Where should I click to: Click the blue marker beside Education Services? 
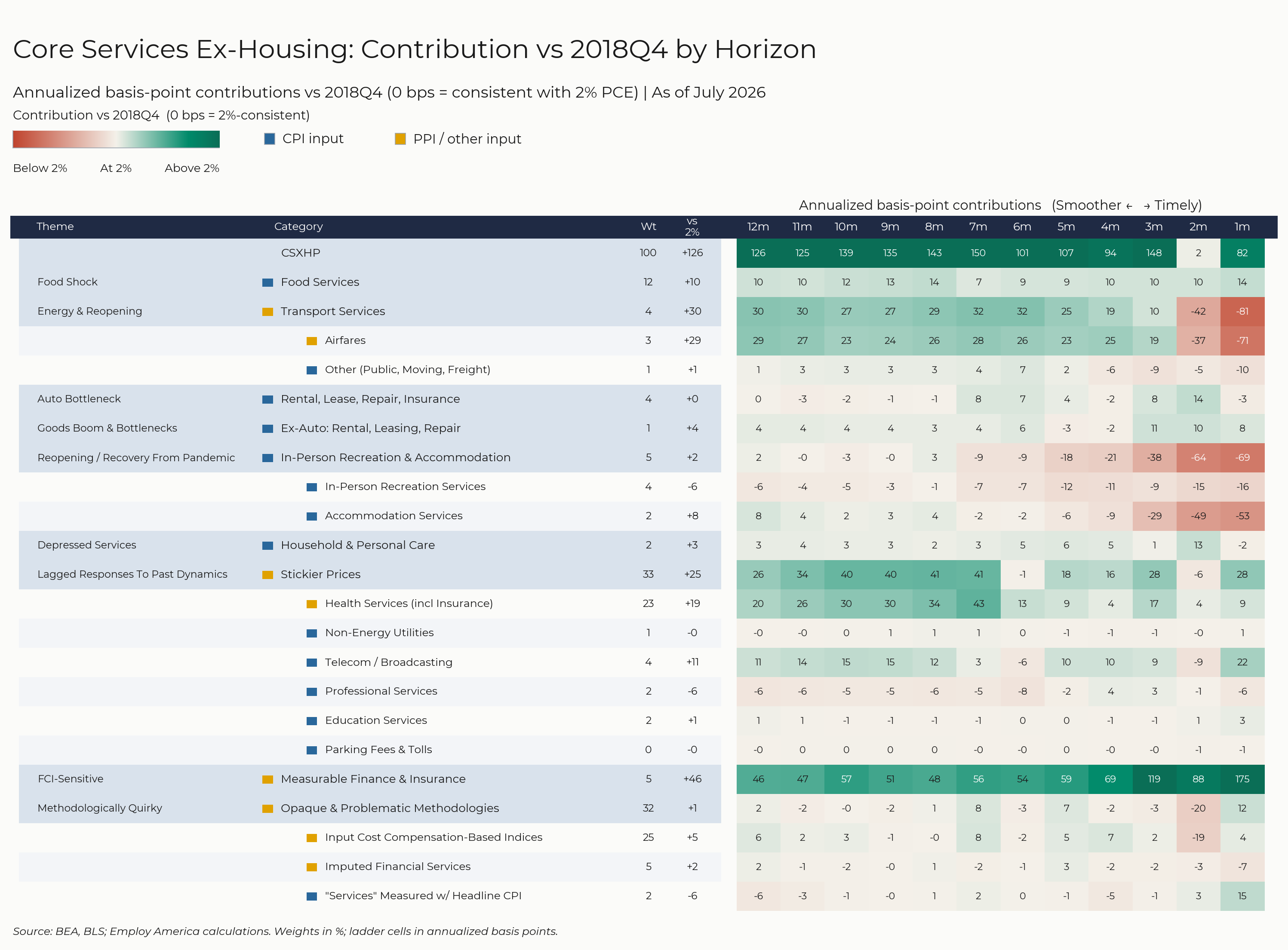coord(312,721)
